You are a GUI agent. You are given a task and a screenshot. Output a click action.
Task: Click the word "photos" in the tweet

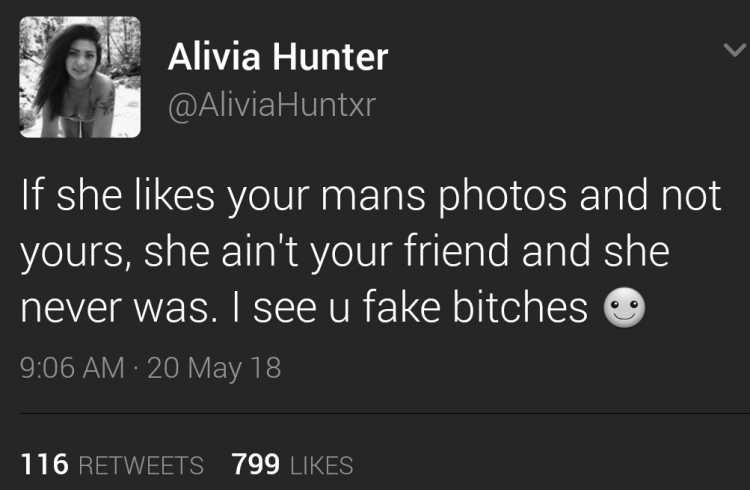click(502, 198)
